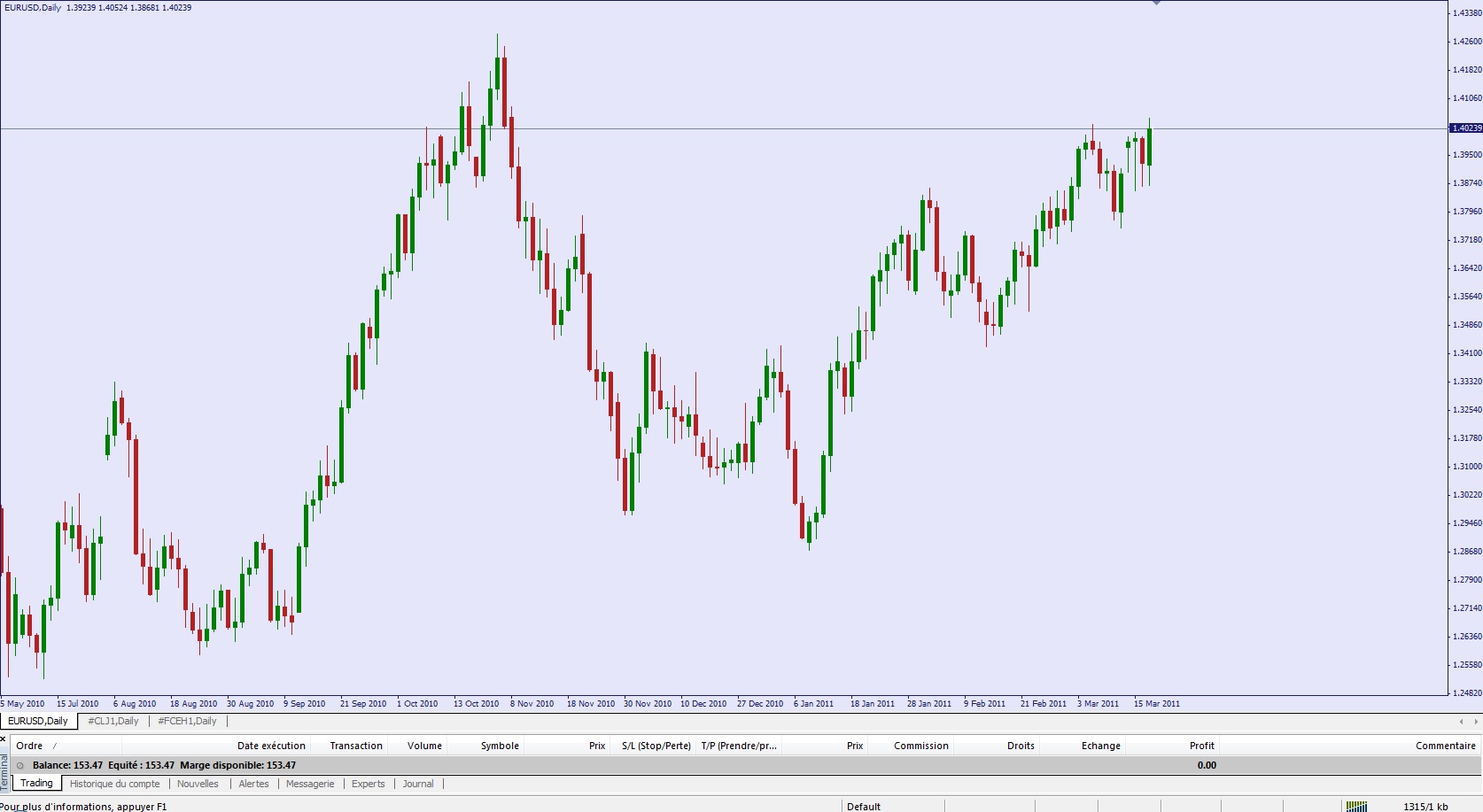
Task: Click the chart shift triangle marker at top
Action: pyautogui.click(x=1156, y=3)
